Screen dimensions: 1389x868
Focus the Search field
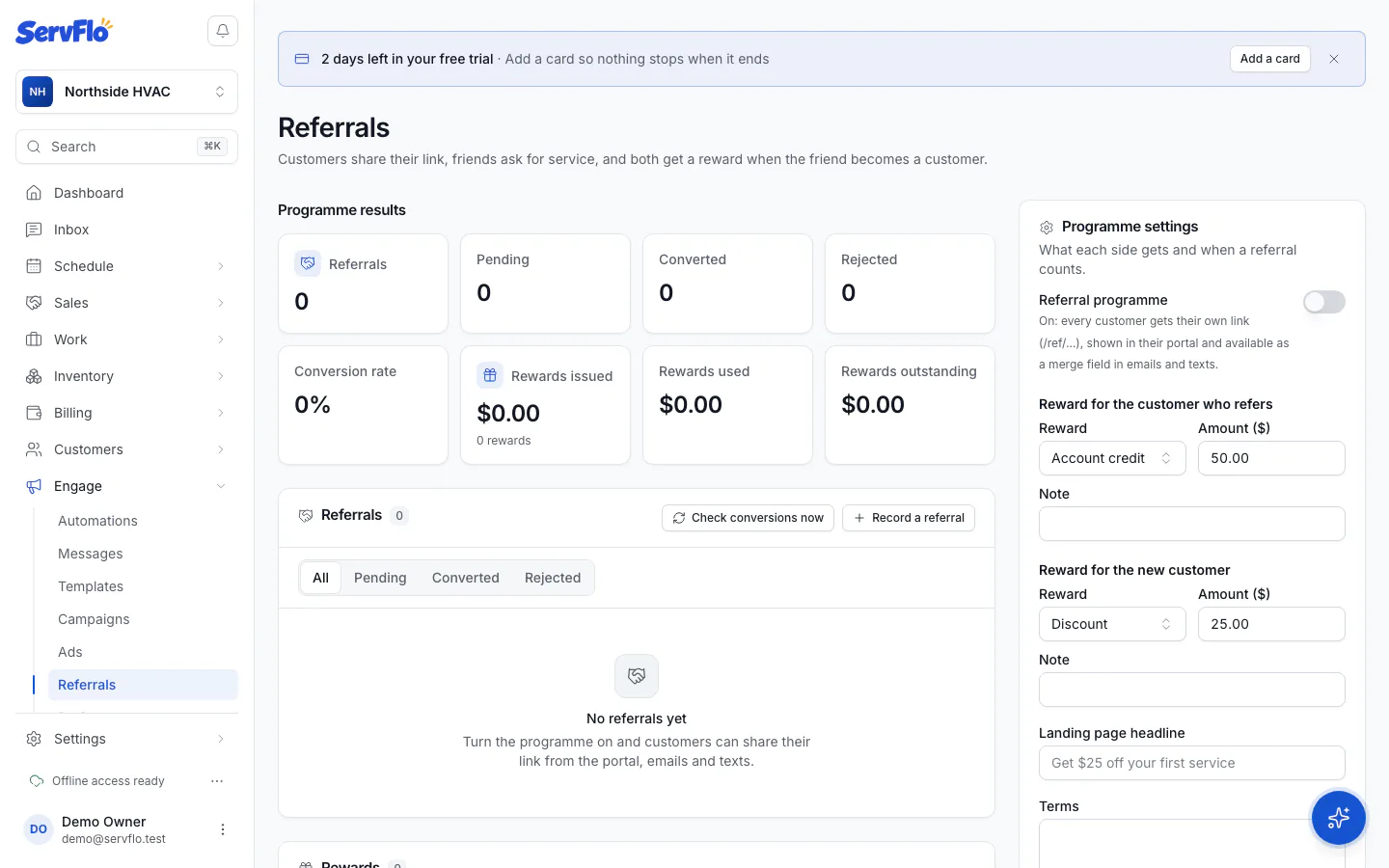126,147
